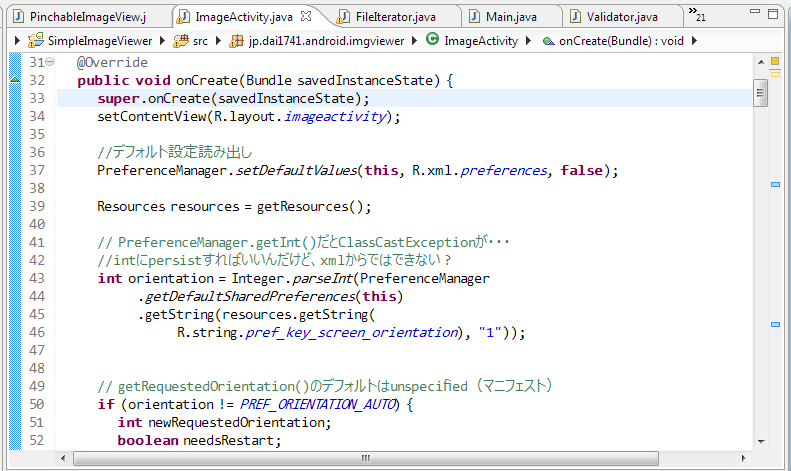Image resolution: width=791 pixels, height=471 pixels.
Task: Click the vertical scrollbar up arrow
Action: 761,62
